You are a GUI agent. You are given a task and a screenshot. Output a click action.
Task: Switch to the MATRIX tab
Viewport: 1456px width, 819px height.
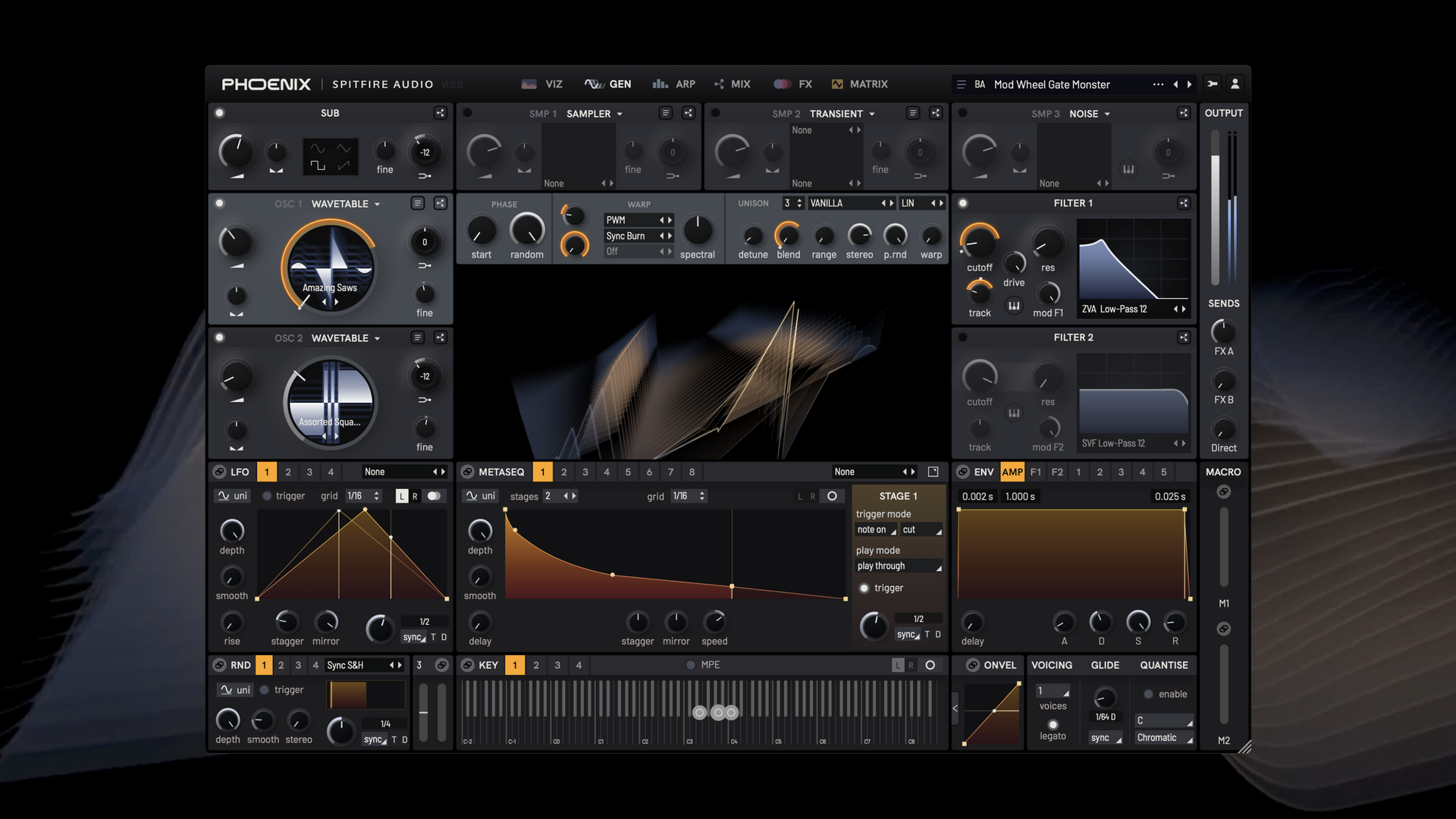coord(859,84)
